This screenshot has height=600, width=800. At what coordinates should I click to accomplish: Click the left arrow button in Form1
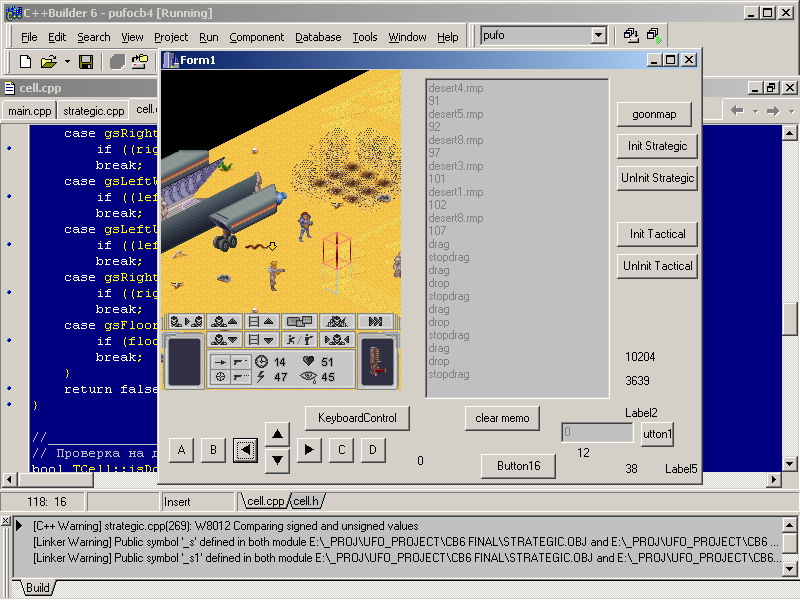pos(245,451)
